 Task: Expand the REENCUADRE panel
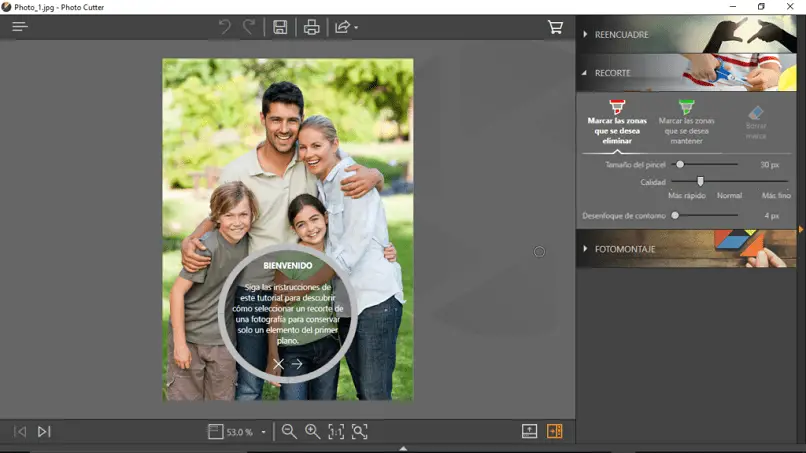[x=686, y=34]
